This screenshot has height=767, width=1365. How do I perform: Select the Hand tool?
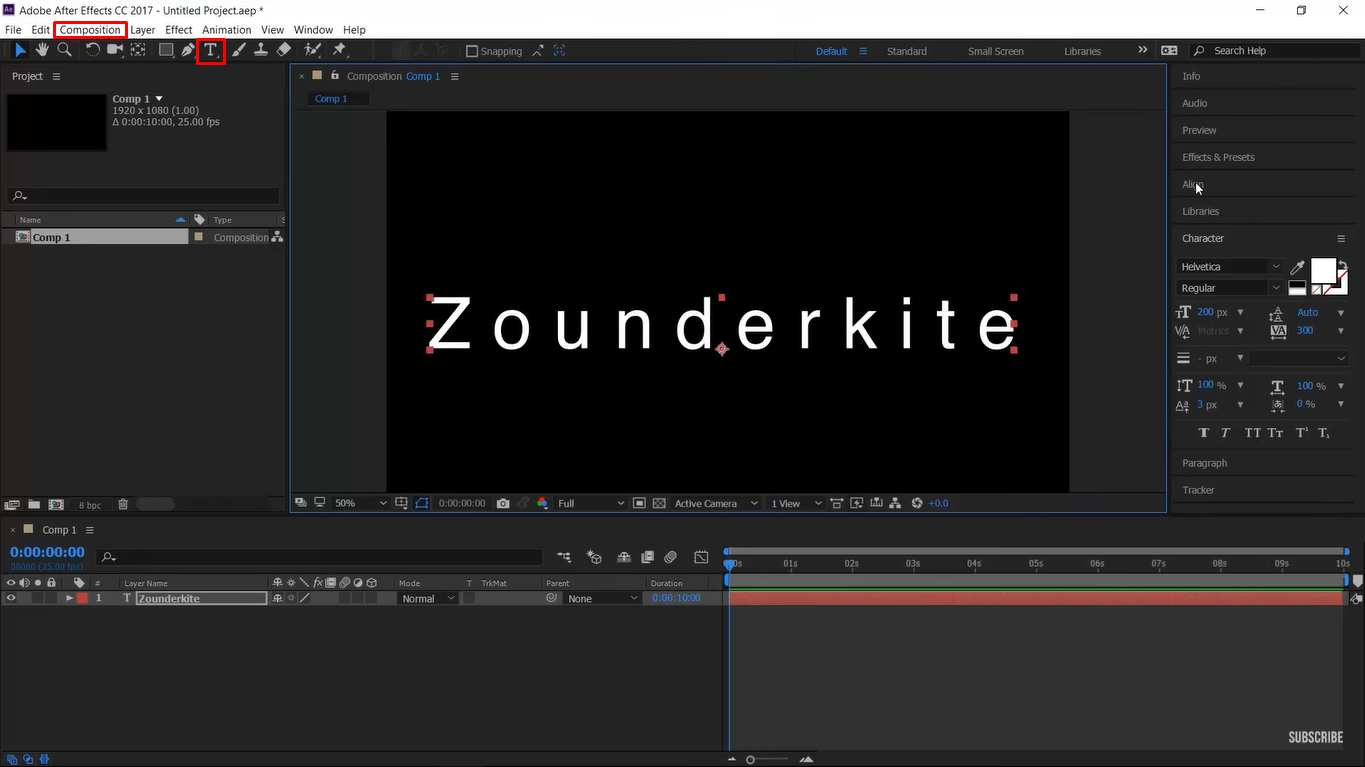point(41,49)
